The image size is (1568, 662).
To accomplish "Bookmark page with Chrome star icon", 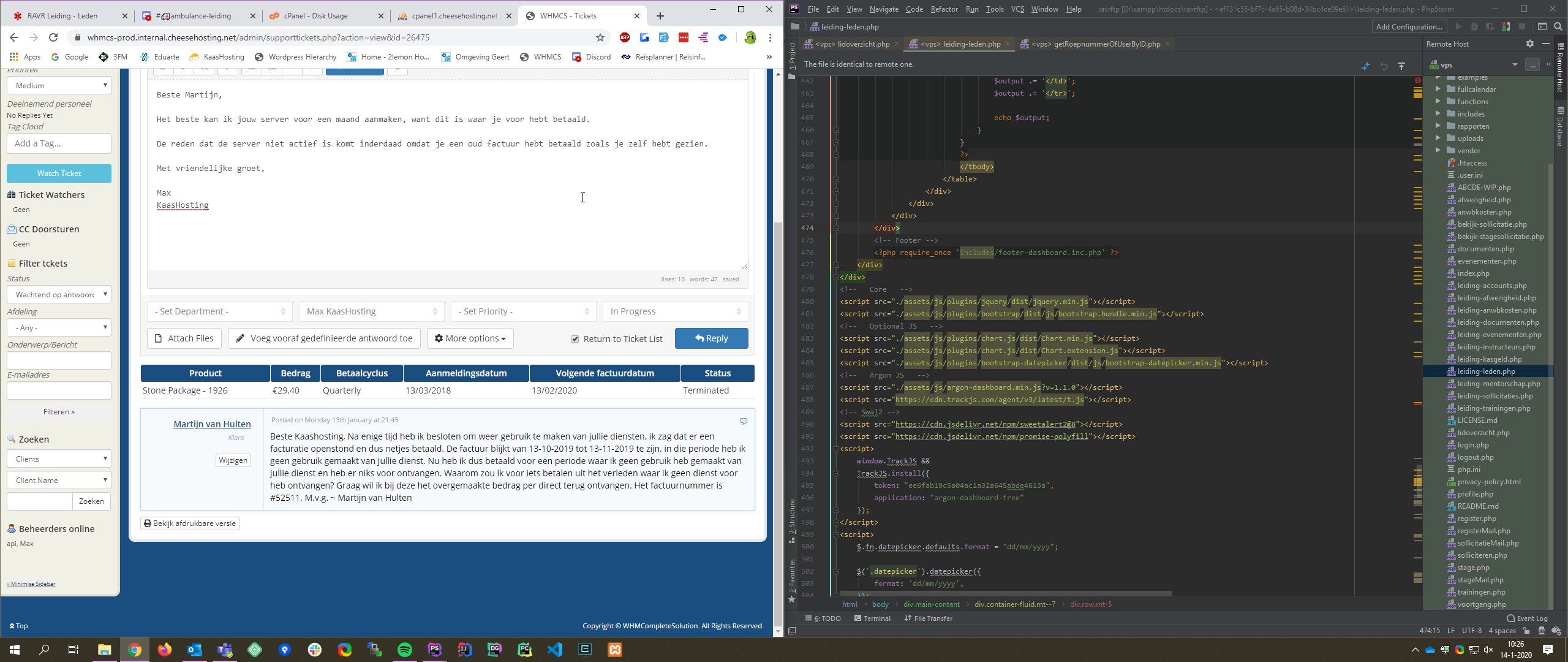I will (x=600, y=37).
